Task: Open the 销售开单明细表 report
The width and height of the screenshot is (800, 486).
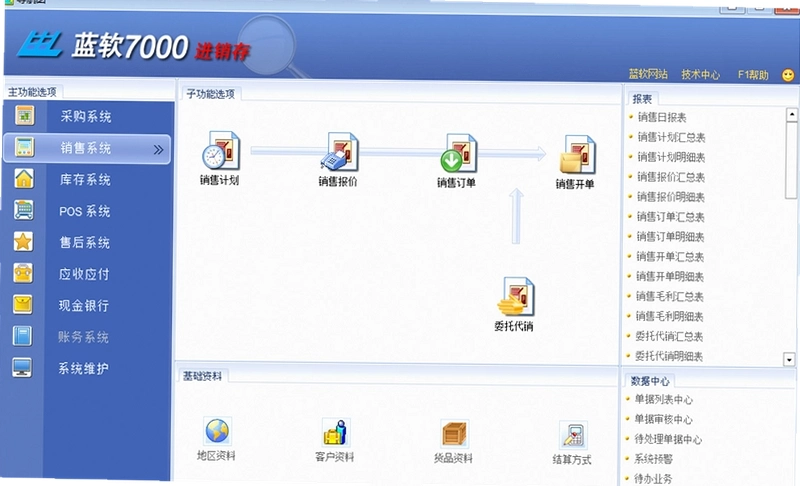Action: tap(669, 276)
